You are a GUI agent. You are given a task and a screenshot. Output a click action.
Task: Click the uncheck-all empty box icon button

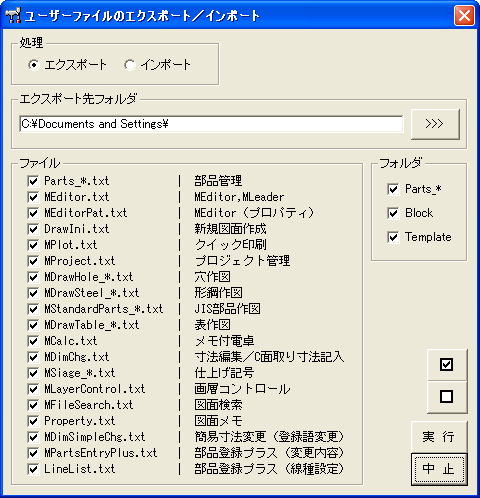[447, 396]
